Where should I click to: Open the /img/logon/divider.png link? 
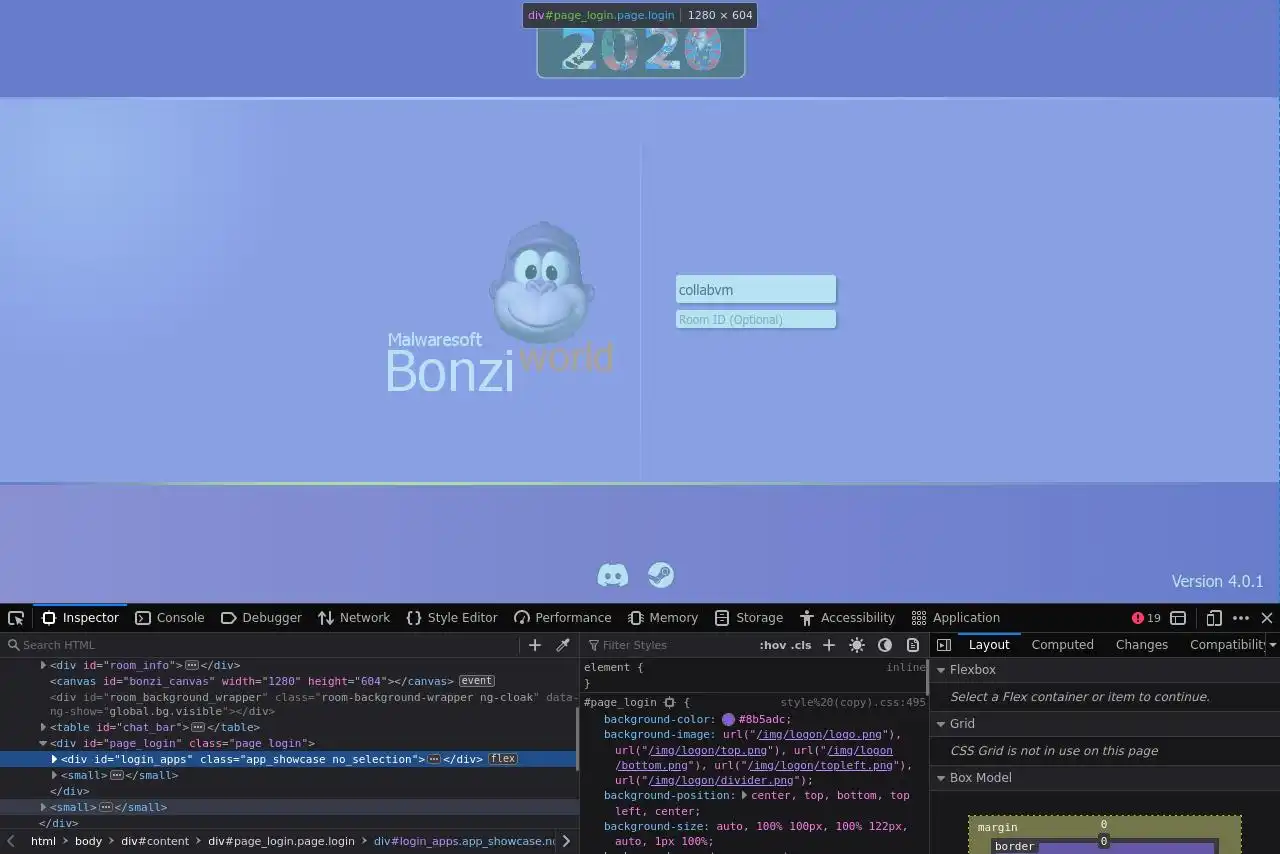tap(718, 780)
